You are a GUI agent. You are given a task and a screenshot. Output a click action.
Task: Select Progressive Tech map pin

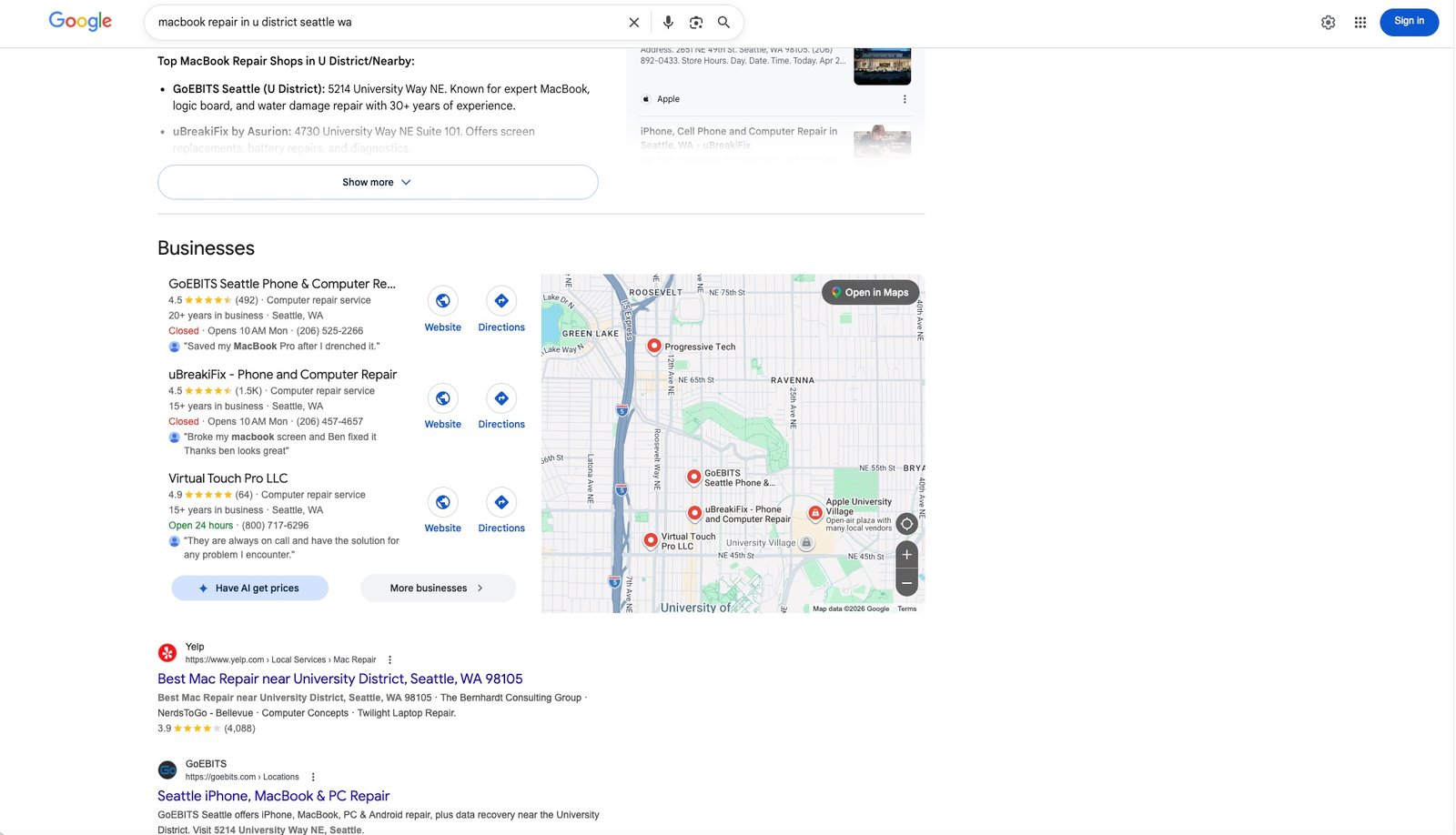(653, 346)
